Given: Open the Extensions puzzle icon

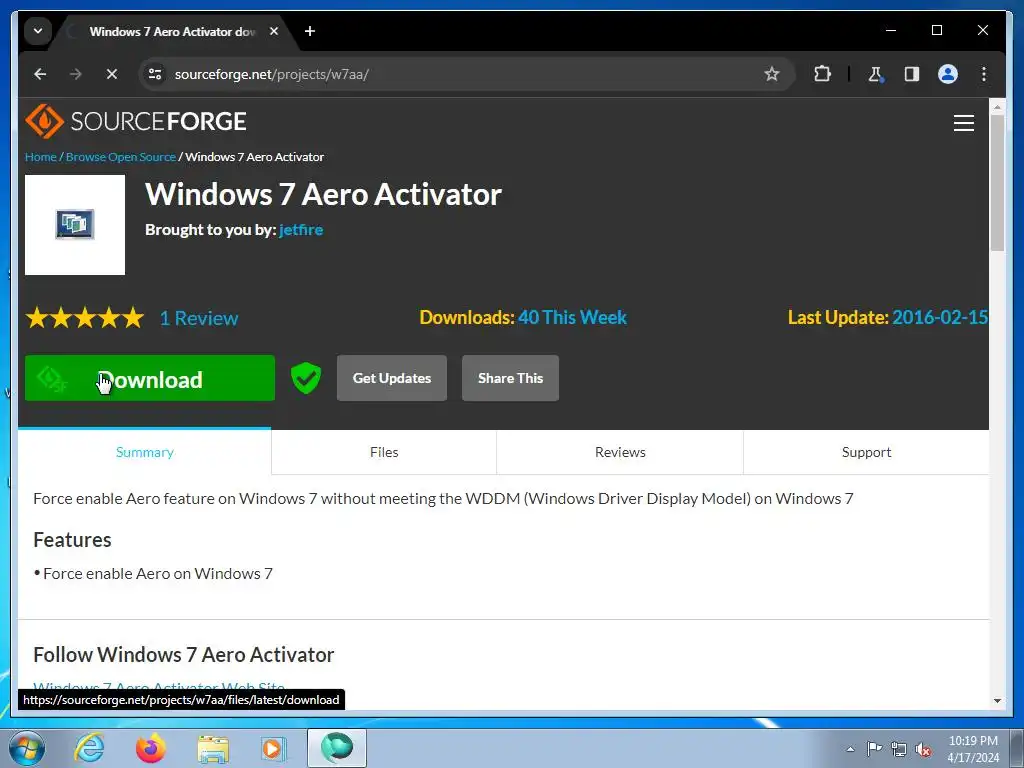Looking at the screenshot, I should tap(822, 74).
